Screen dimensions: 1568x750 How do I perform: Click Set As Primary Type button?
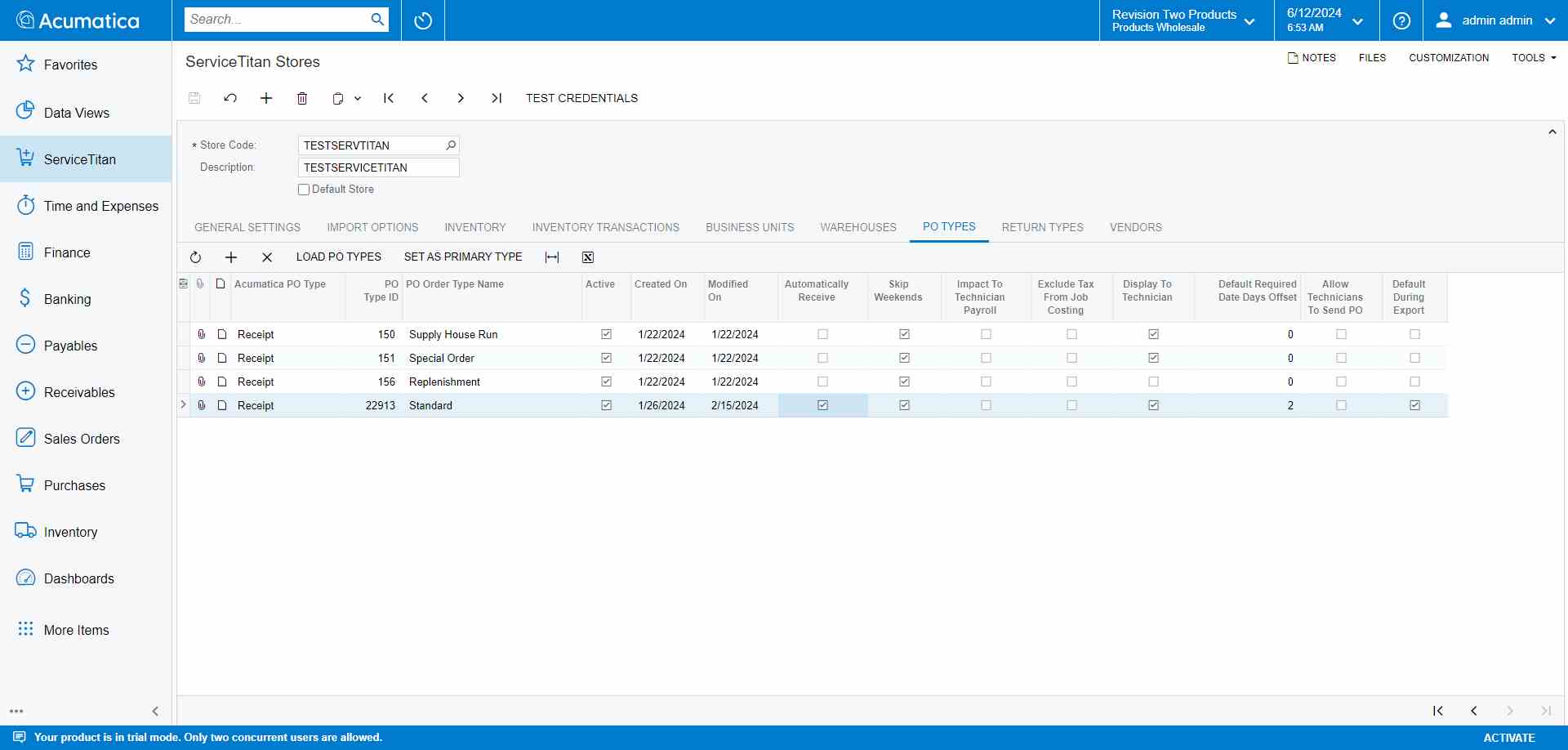[463, 257]
